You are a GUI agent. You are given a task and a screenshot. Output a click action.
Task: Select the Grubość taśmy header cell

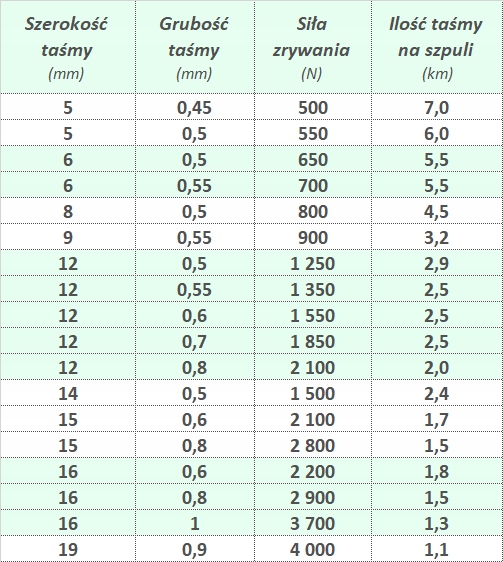point(195,47)
